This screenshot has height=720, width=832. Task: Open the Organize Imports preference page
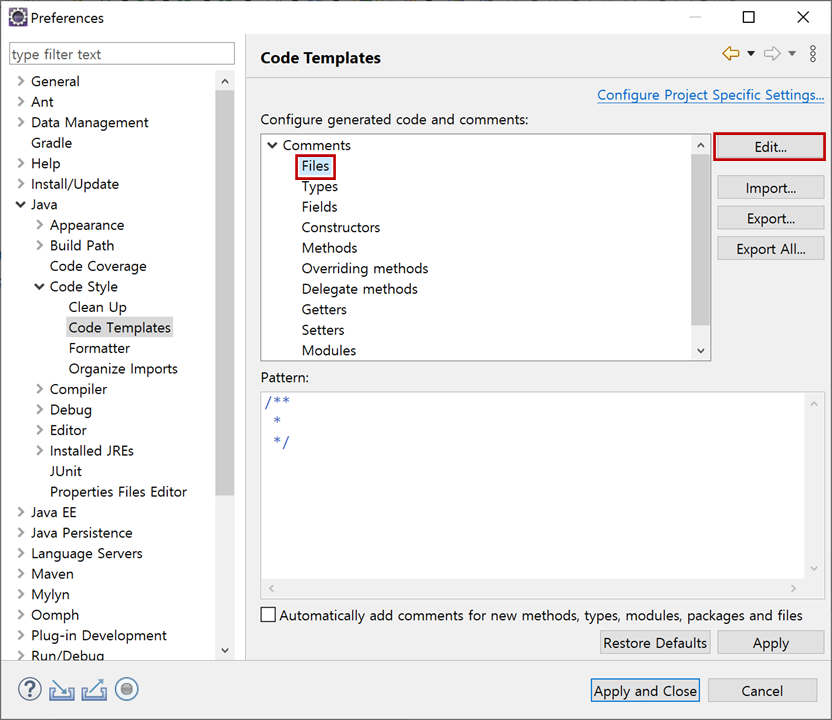click(x=123, y=369)
